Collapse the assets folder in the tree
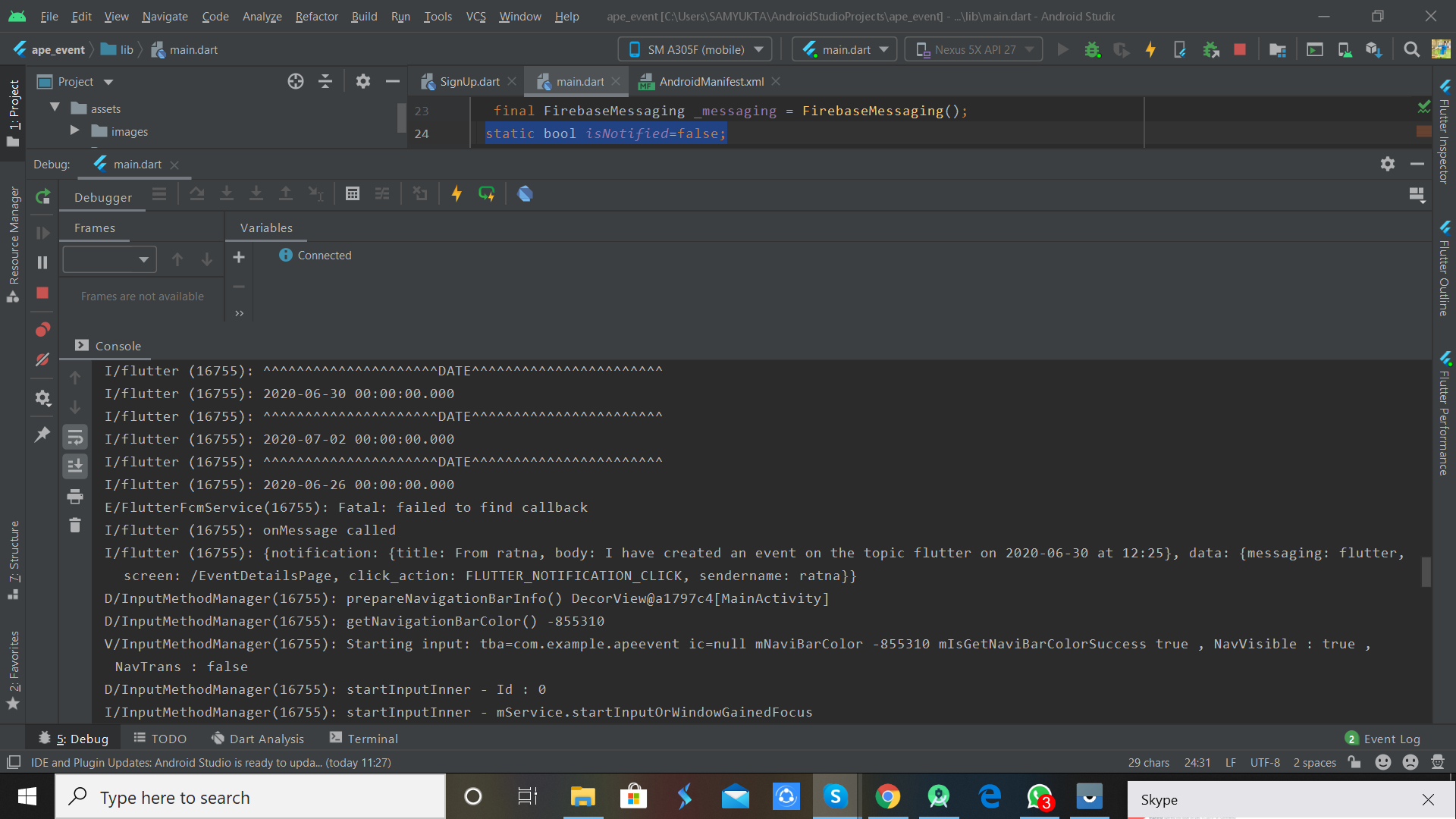The width and height of the screenshot is (1456, 819). (55, 108)
